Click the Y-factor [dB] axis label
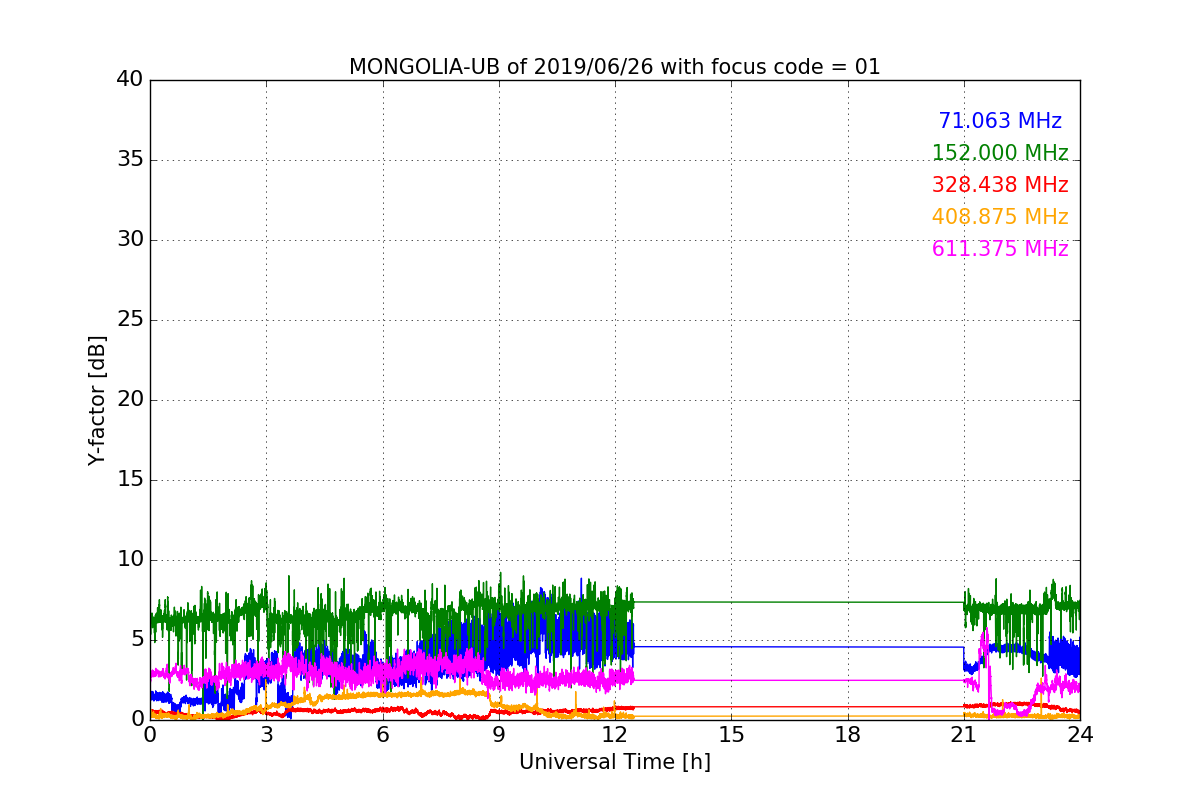 coord(97,400)
